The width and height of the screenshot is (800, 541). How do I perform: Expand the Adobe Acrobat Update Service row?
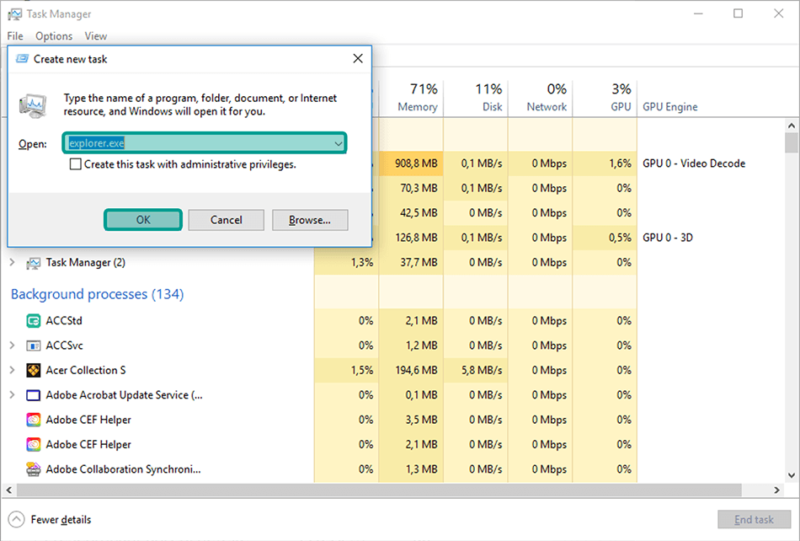[x=12, y=395]
